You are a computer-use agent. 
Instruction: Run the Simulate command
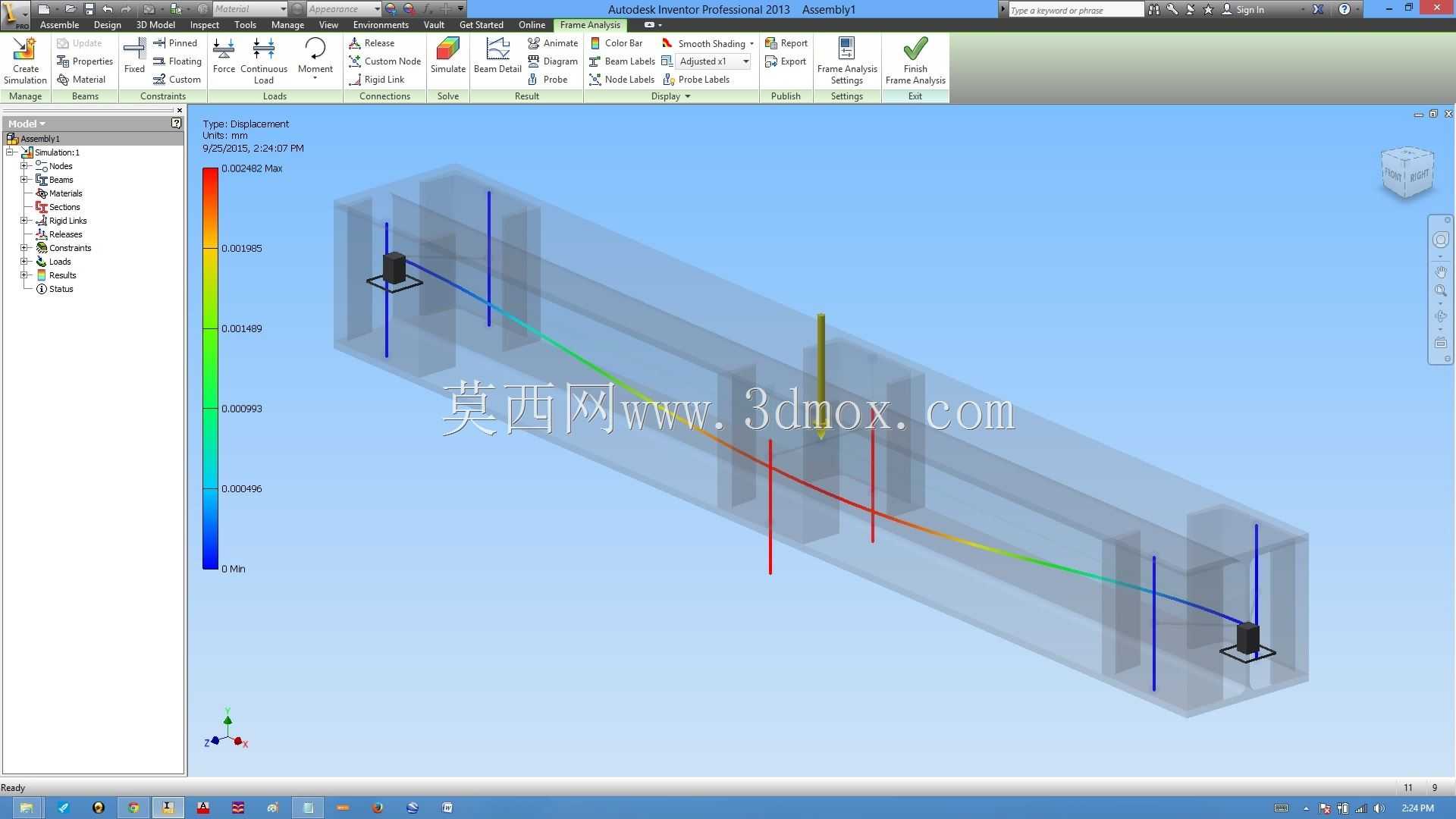click(x=448, y=56)
